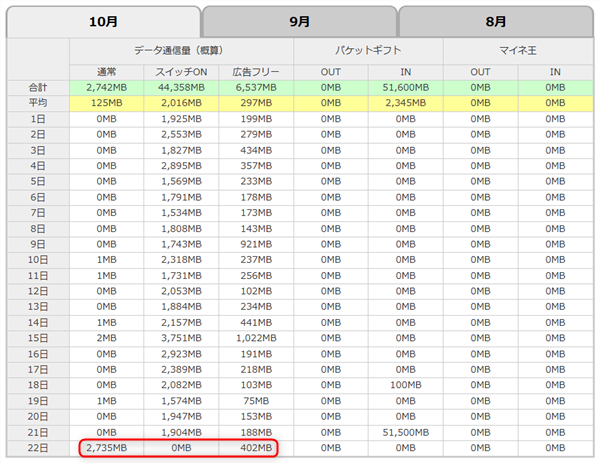The image size is (600, 463).
Task: Select the 51,600MB total gift cell
Action: 405,87
